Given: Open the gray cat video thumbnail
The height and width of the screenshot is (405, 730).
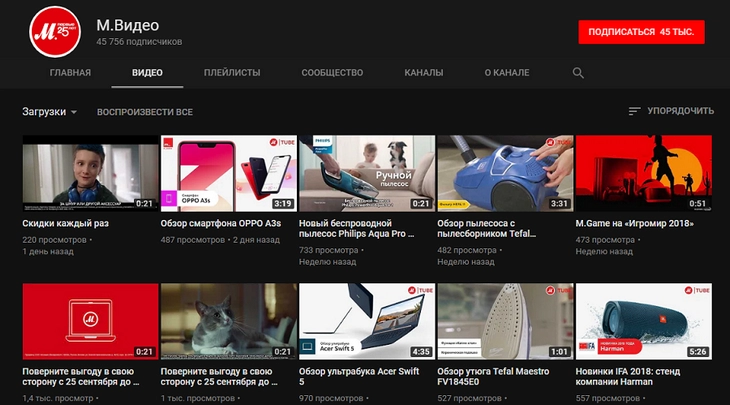Looking at the screenshot, I should click(229, 321).
